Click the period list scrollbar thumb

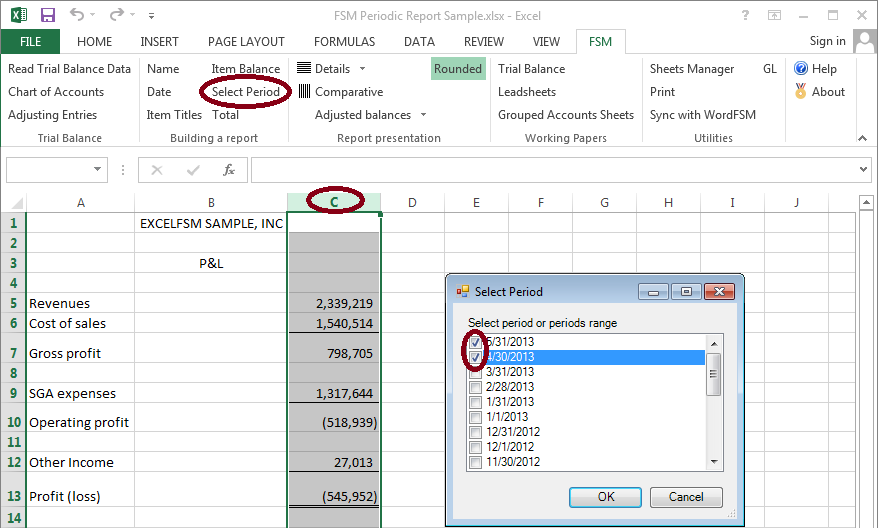click(x=713, y=374)
